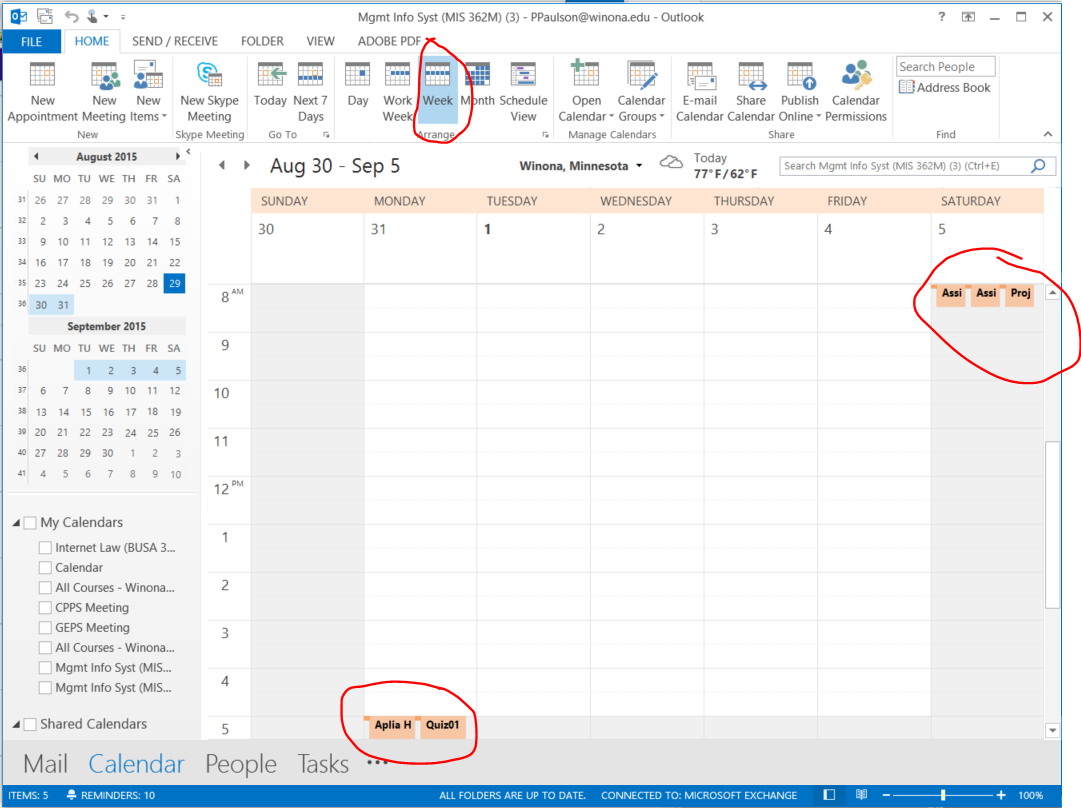Open the FOLDER ribbon tab
The width and height of the screenshot is (1081, 808).
(x=262, y=41)
